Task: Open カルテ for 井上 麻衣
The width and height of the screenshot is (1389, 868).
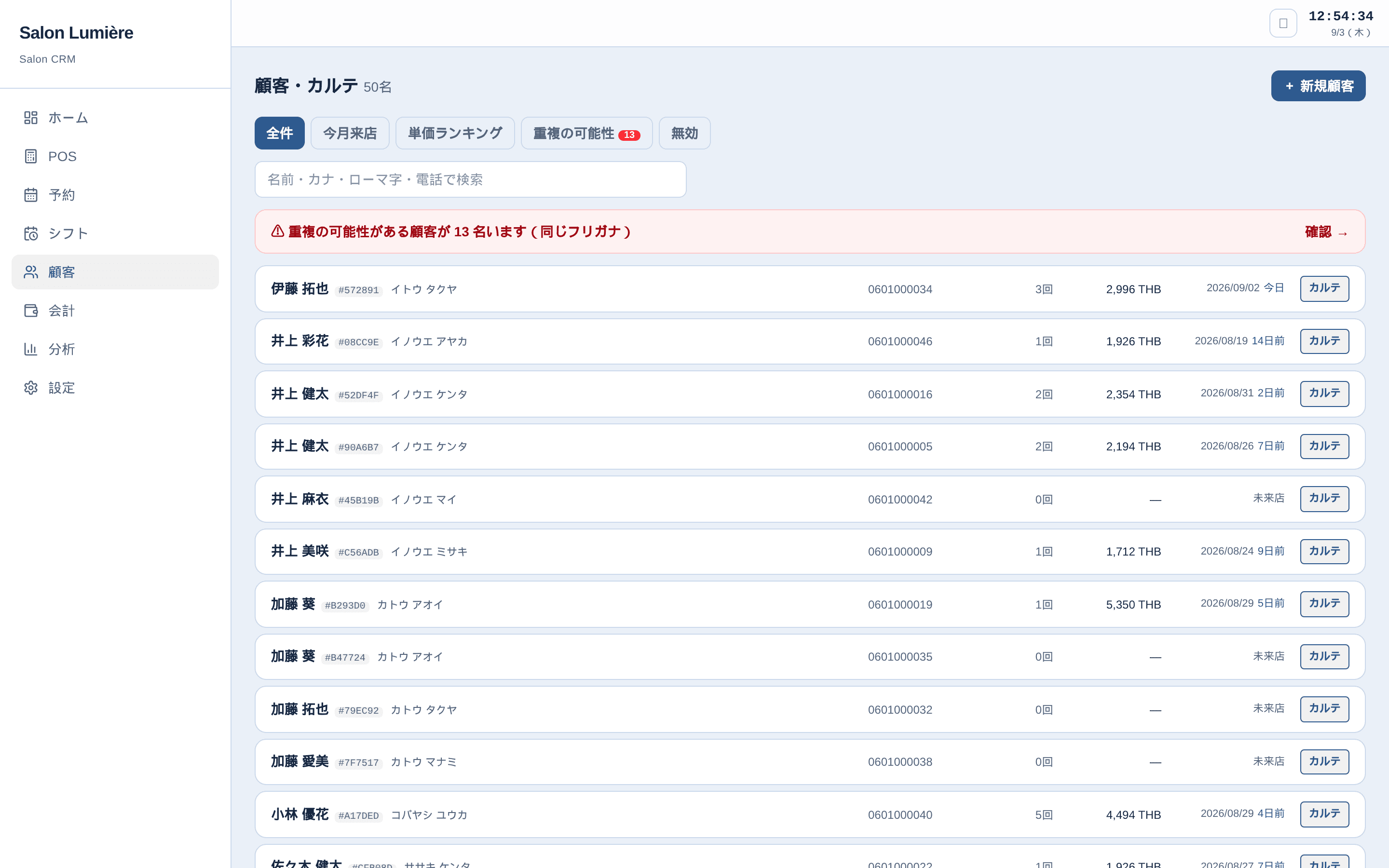Action: [x=1324, y=498]
